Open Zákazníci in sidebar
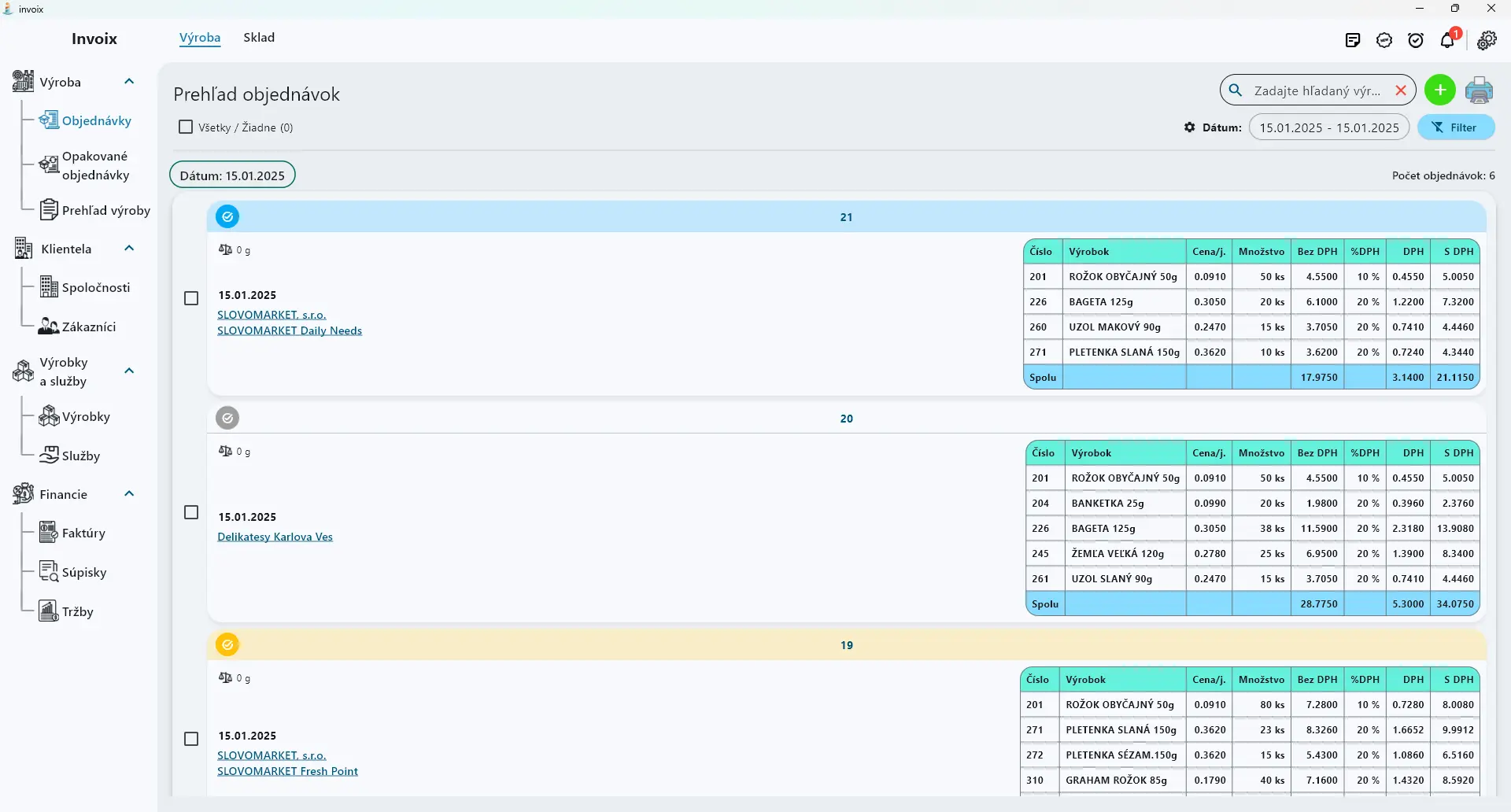 click(78, 327)
